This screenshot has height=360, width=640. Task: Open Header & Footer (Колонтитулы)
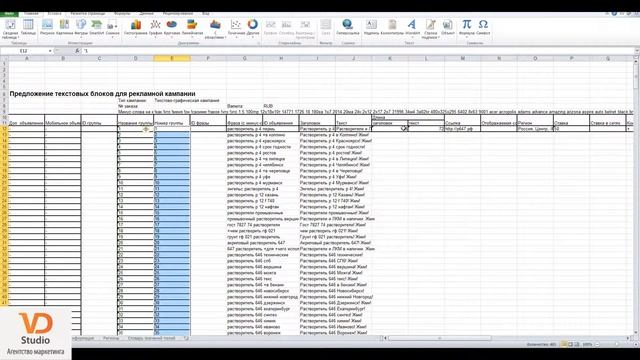(392, 27)
